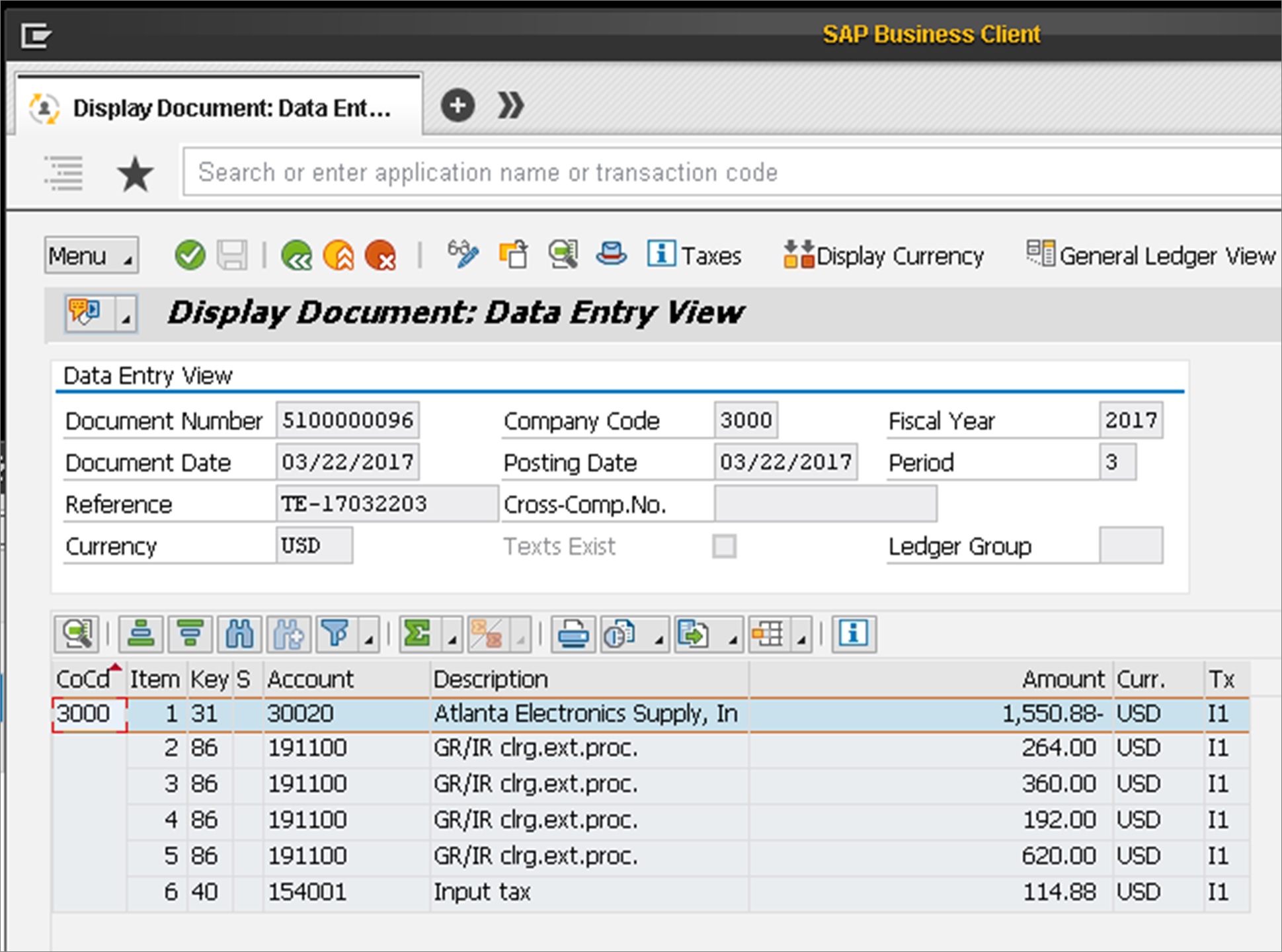
Task: Add a new tab with plus icon
Action: [x=458, y=106]
